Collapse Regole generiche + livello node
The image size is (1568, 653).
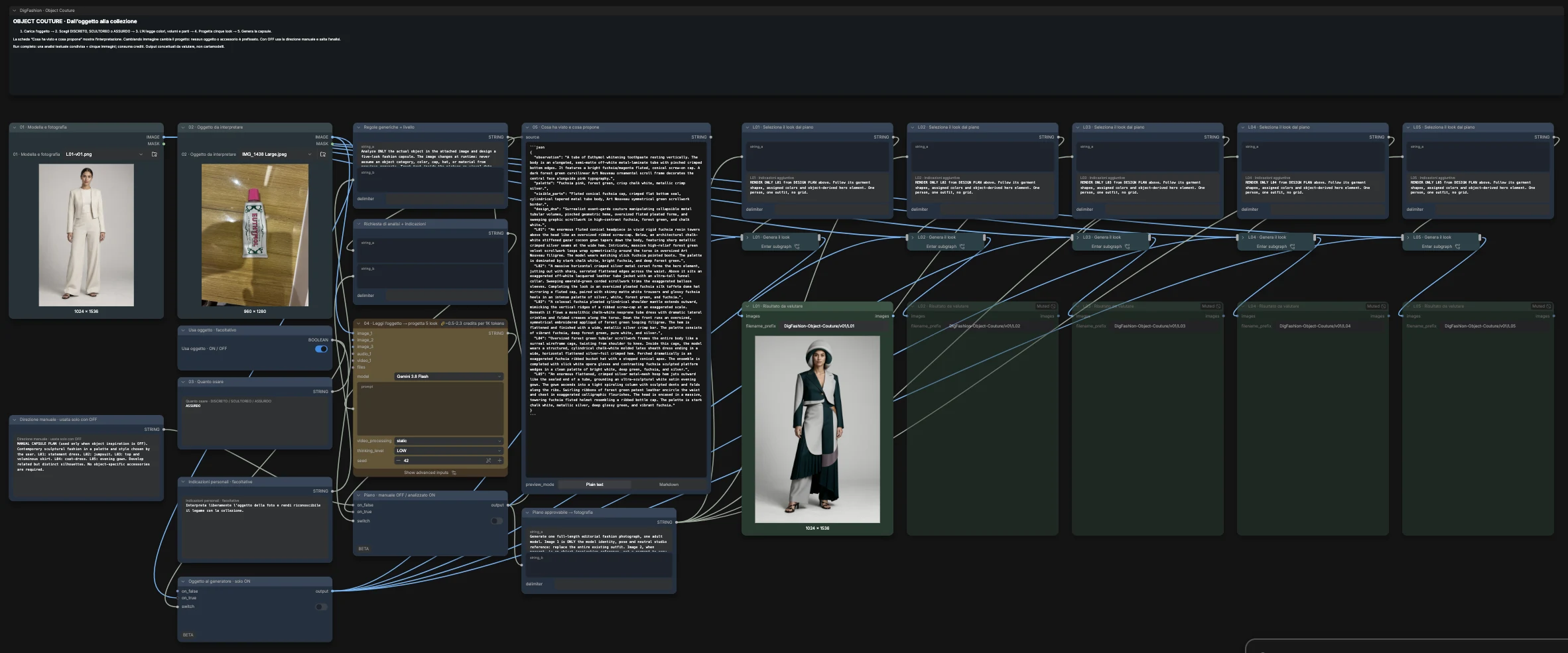(x=359, y=127)
